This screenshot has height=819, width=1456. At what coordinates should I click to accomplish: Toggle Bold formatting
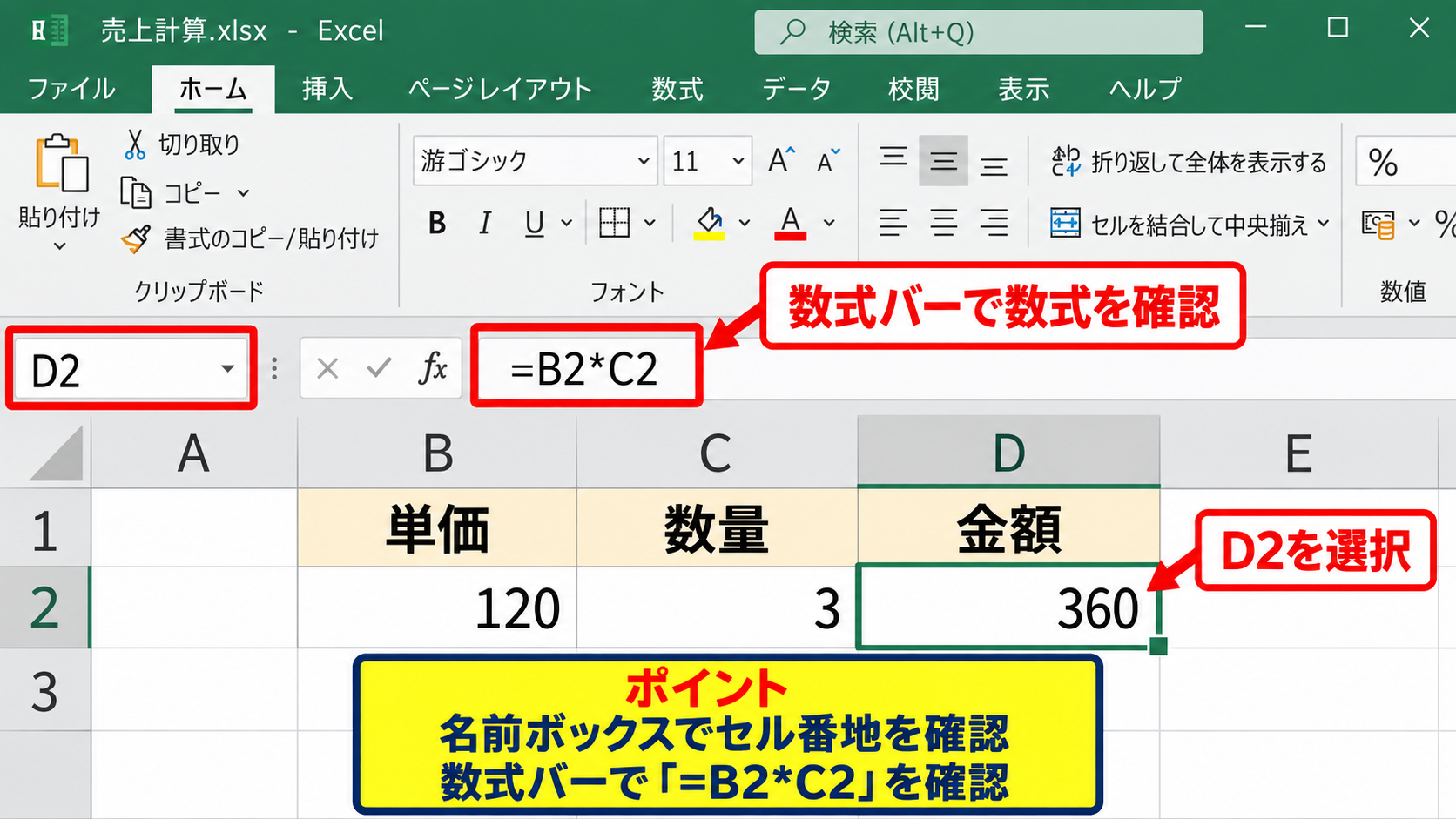[x=437, y=224]
